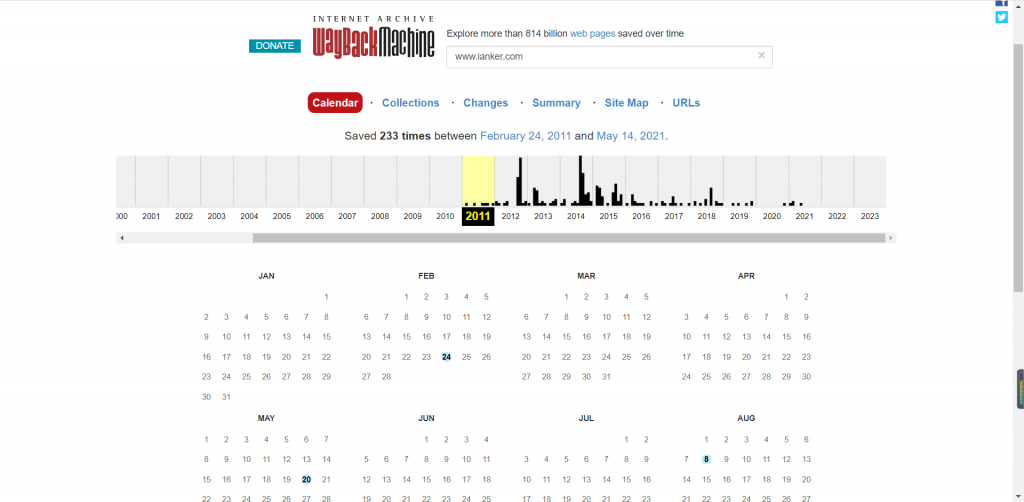The image size is (1024, 502).
Task: Go to the Summary tab
Action: [556, 102]
